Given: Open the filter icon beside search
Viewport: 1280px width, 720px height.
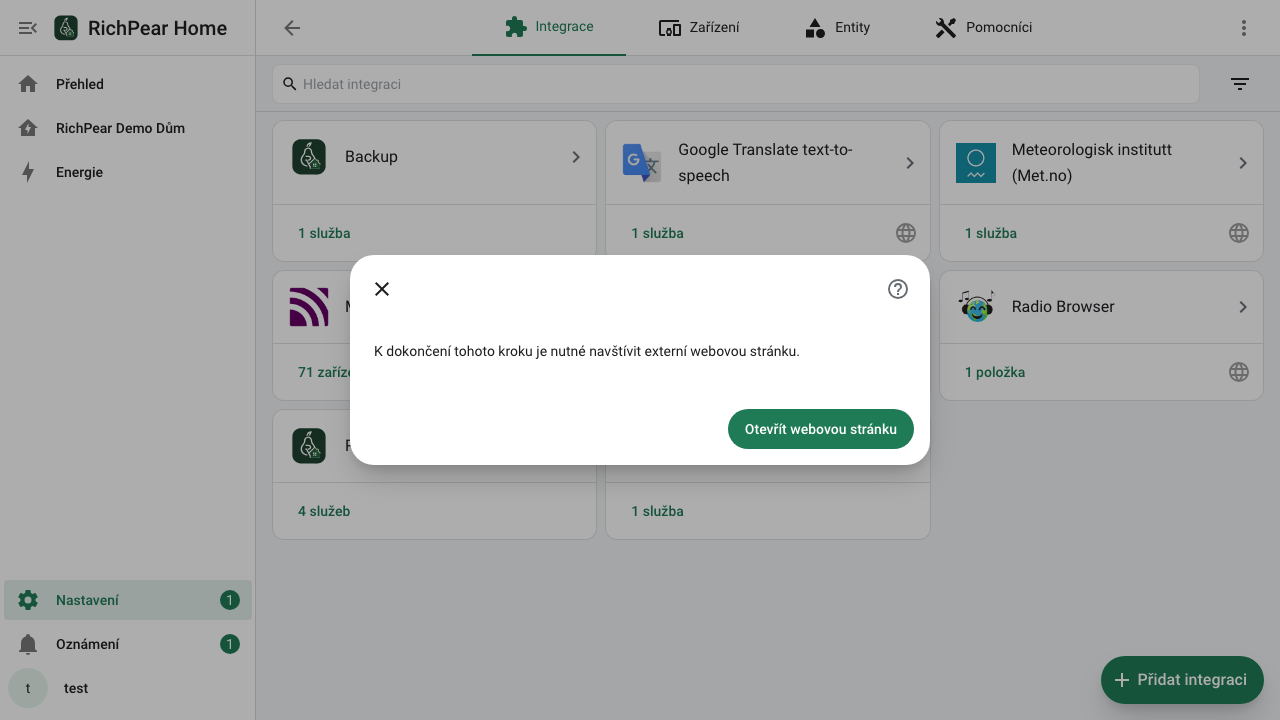Looking at the screenshot, I should (1240, 84).
